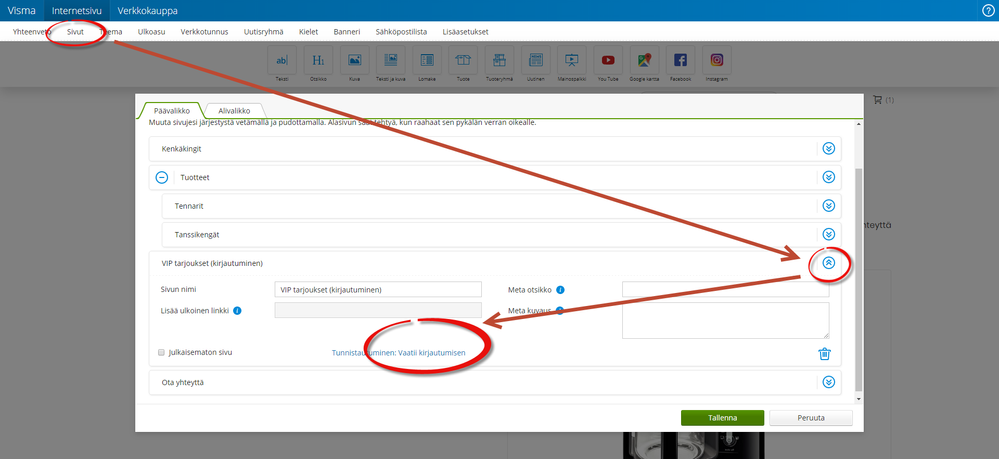Screen dimensions: 999x459
Task: Open the Lisäasetukset menu item
Action: point(466,31)
